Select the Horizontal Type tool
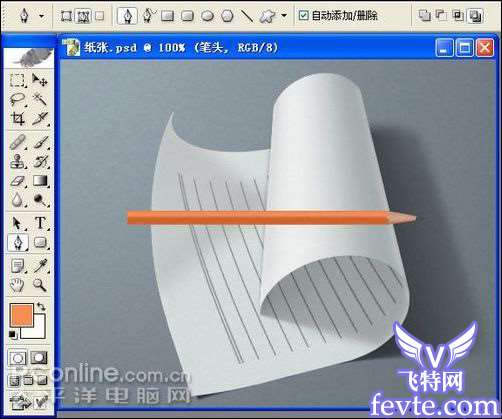The image size is (502, 419). tap(40, 223)
